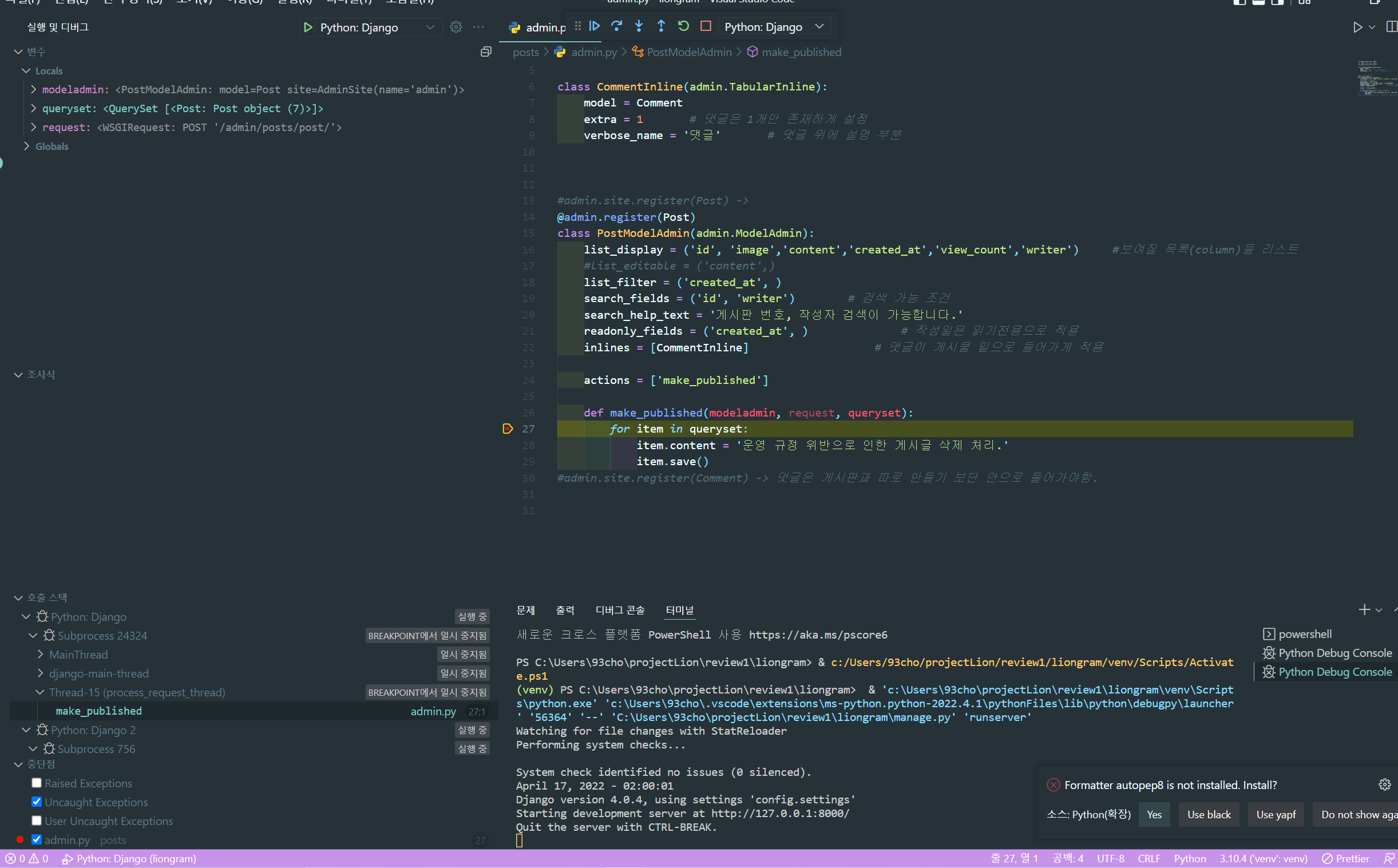Screen dimensions: 1398x868
Task: Expand the queryset variable
Action: pos(33,109)
